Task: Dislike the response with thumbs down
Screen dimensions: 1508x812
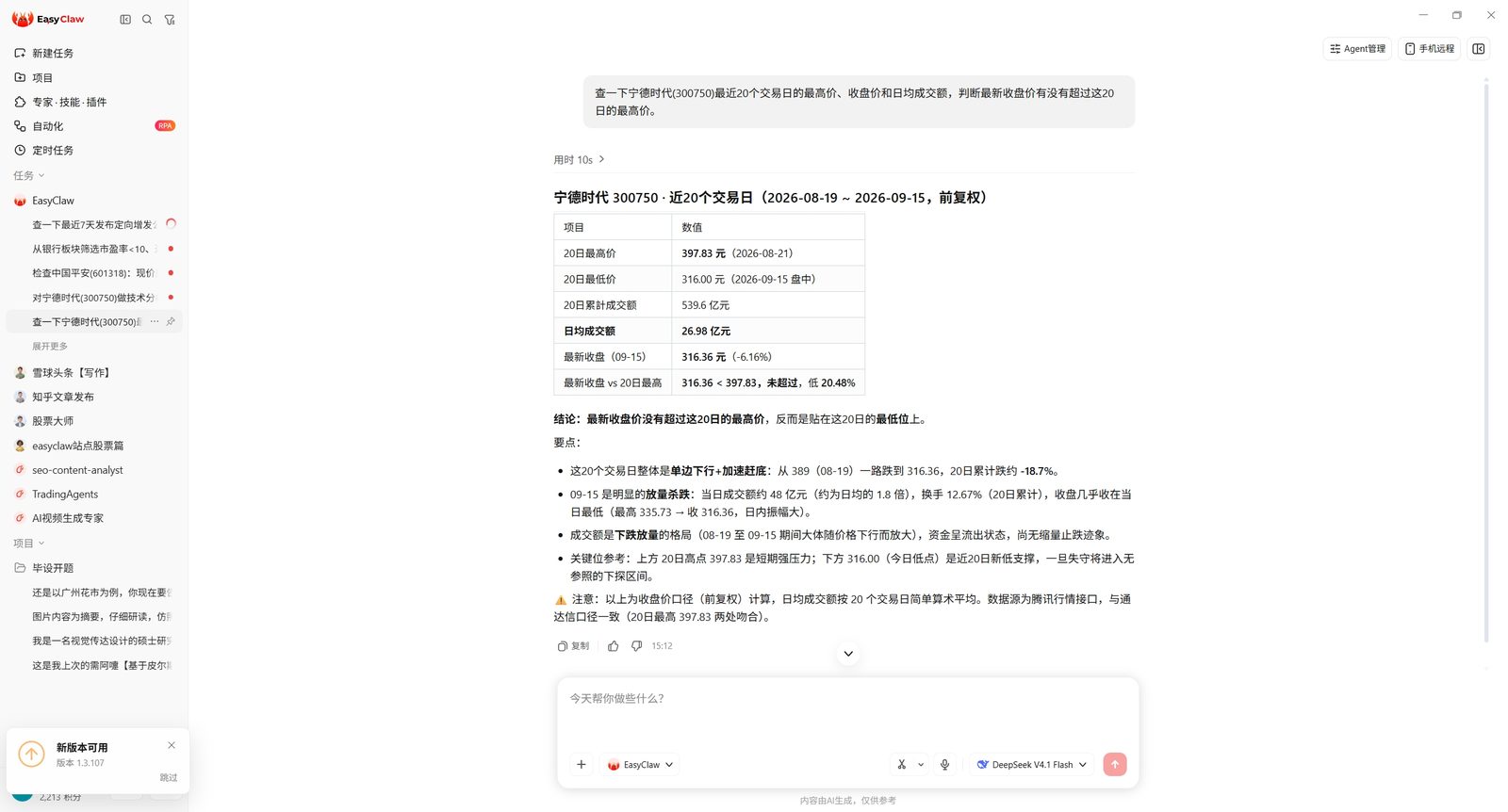Action: coord(637,646)
